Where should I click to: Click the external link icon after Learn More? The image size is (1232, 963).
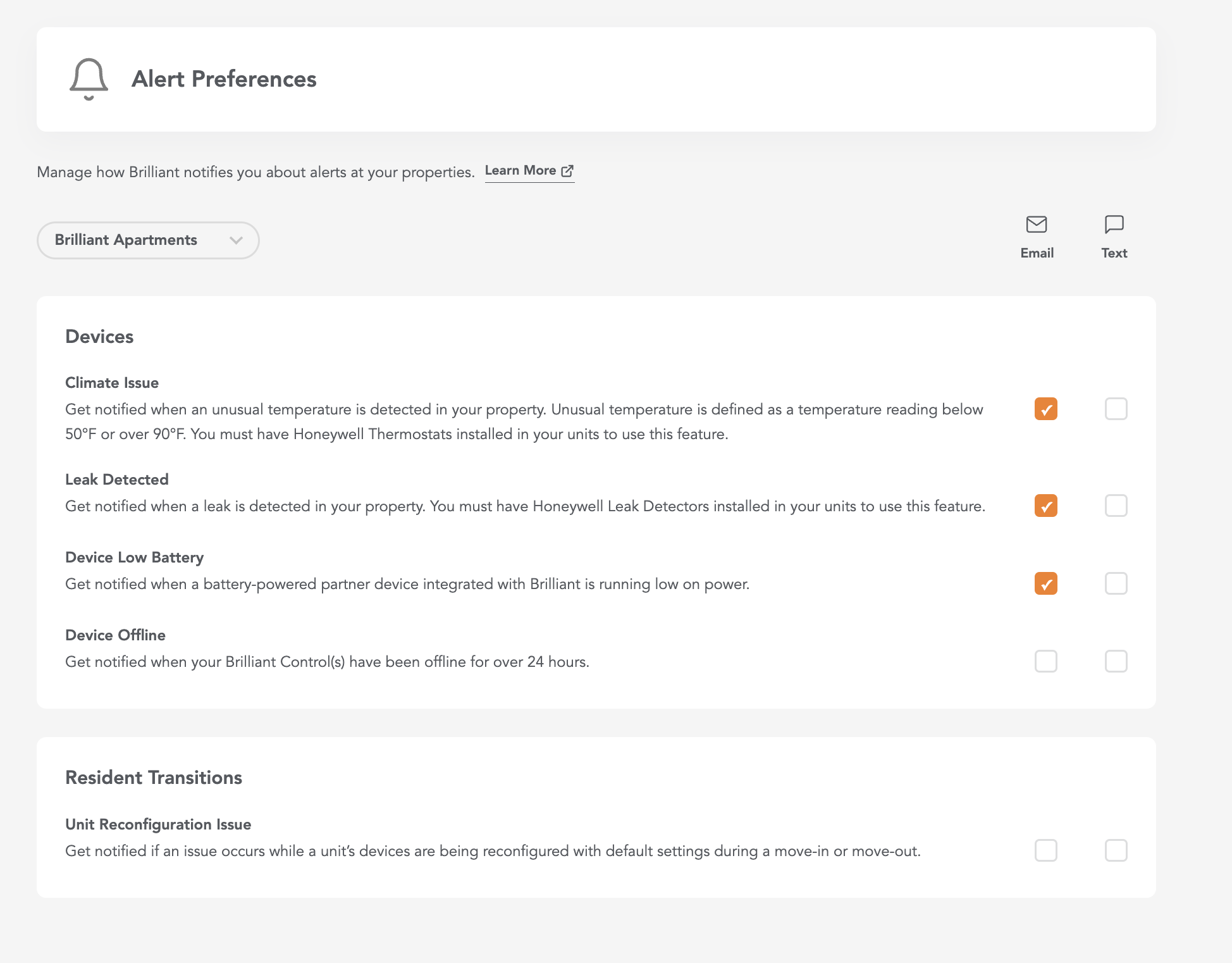[567, 171]
